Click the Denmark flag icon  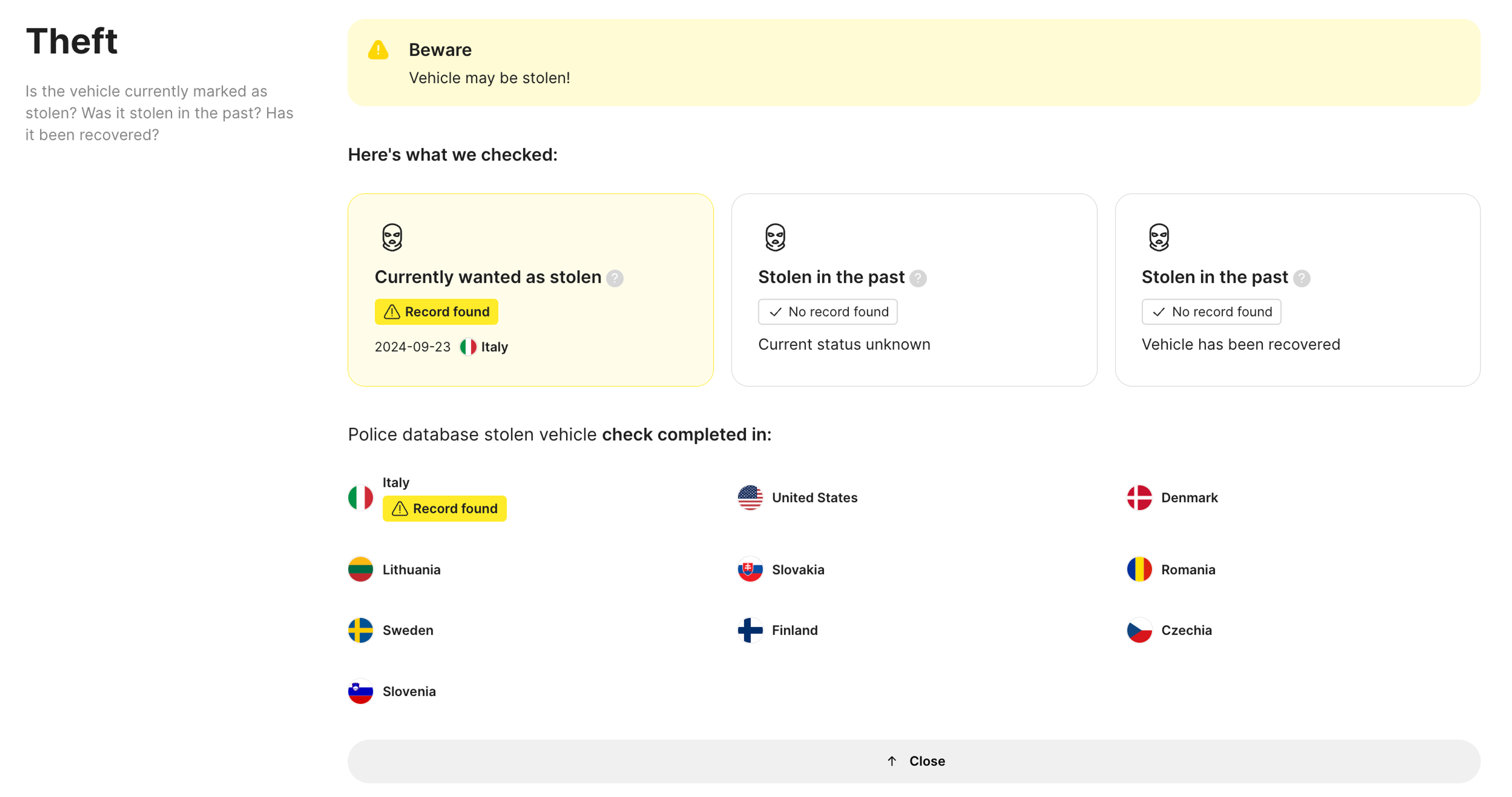(x=1139, y=498)
